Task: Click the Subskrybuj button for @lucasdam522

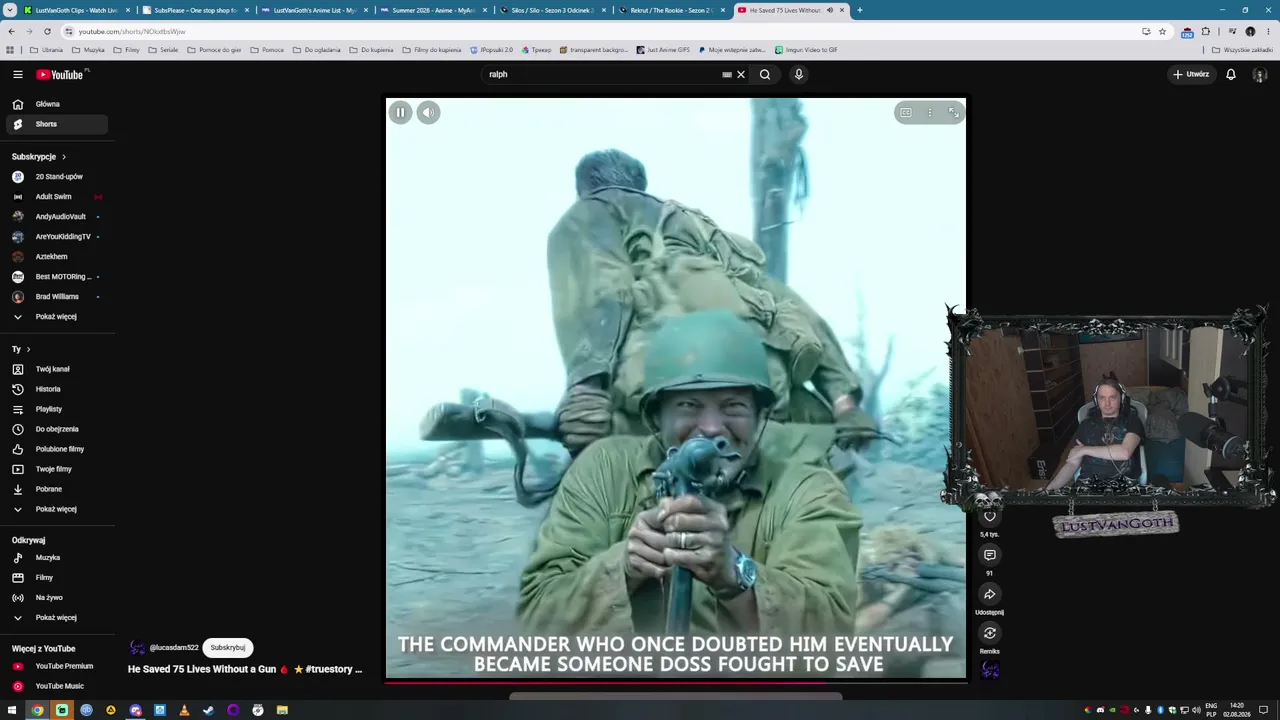Action: pos(228,648)
